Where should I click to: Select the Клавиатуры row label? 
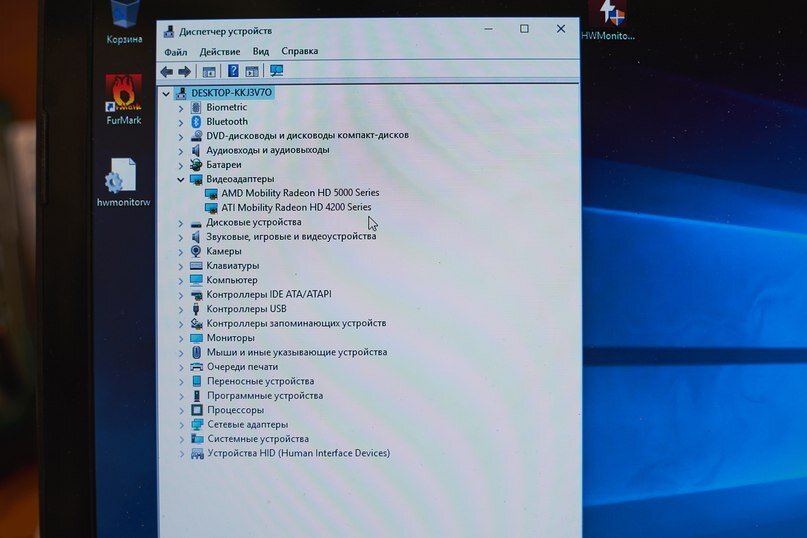click(233, 266)
